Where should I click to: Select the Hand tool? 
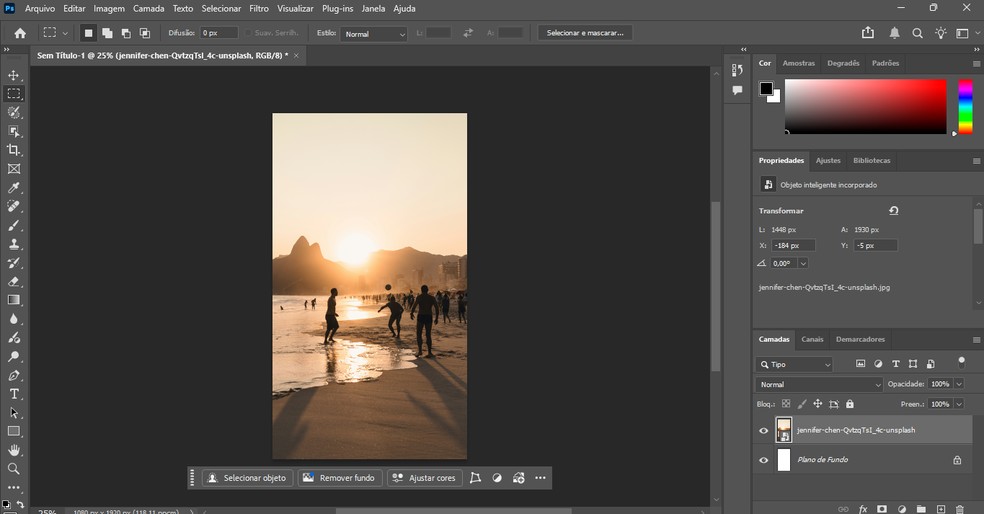click(x=14, y=450)
